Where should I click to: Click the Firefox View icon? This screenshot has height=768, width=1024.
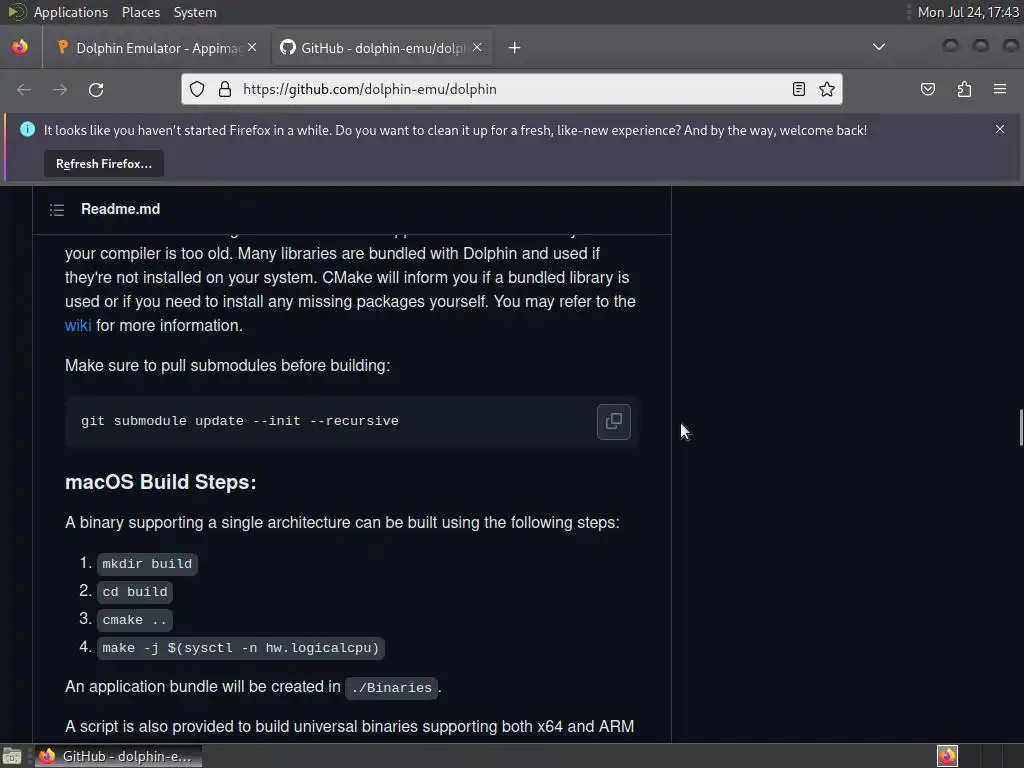20,47
